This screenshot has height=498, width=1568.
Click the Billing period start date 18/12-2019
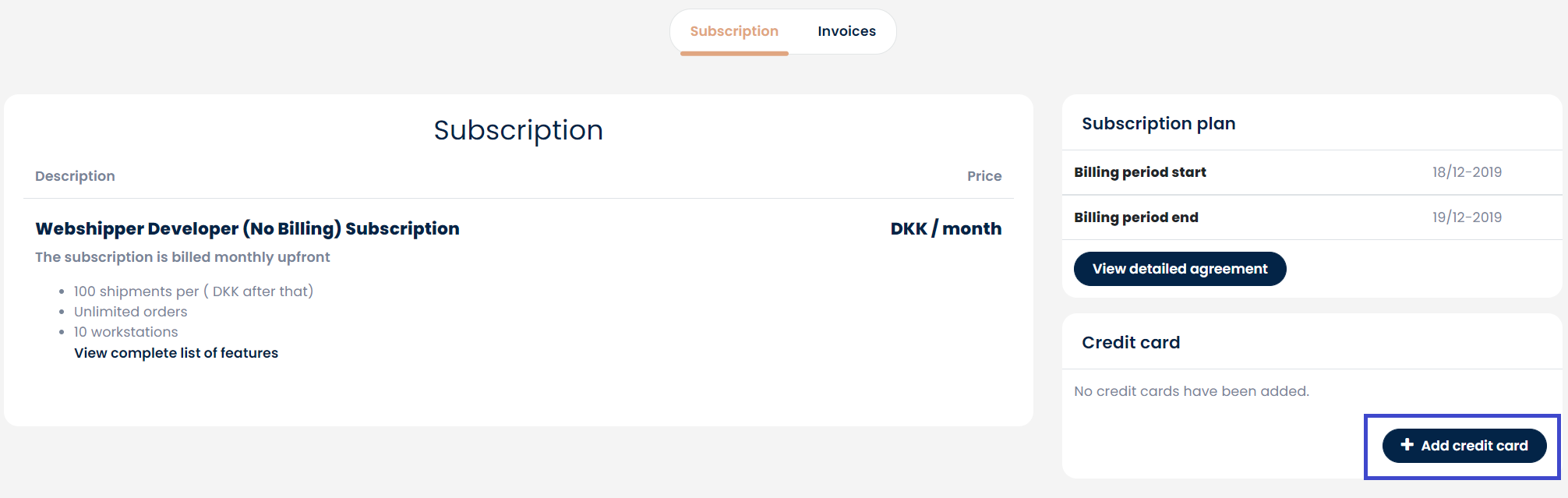point(1467,172)
